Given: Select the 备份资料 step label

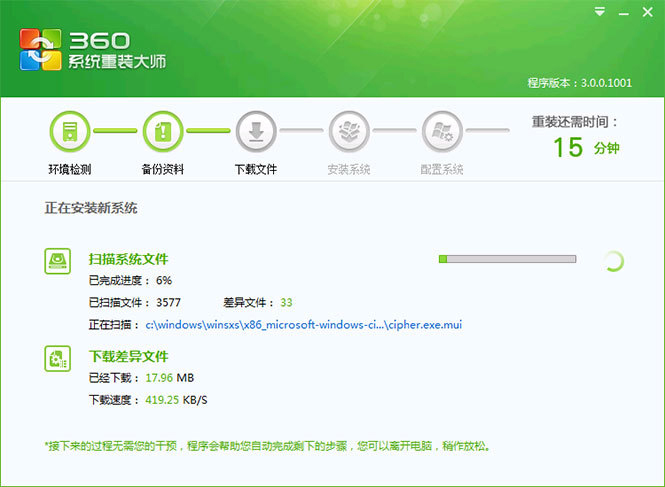Looking at the screenshot, I should [x=162, y=170].
